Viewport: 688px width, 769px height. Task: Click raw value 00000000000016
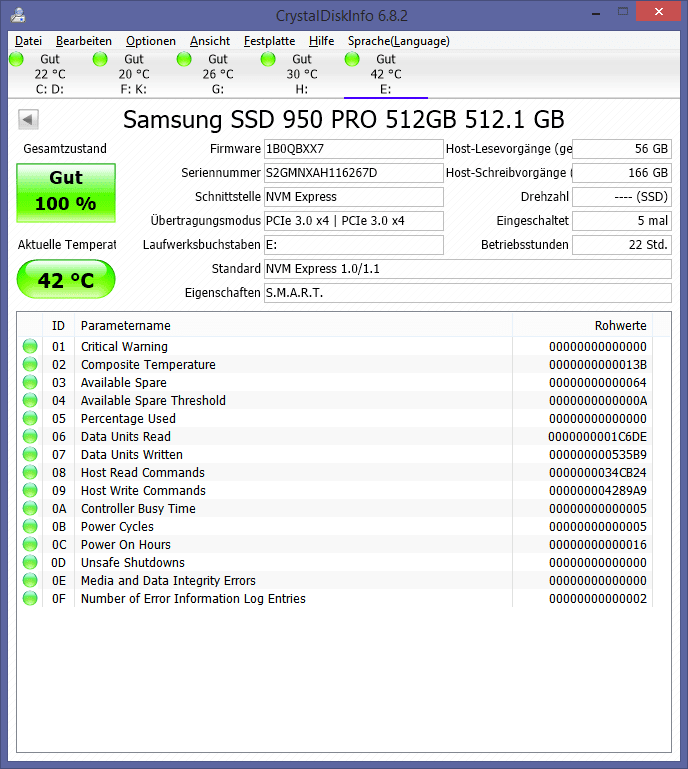(598, 544)
